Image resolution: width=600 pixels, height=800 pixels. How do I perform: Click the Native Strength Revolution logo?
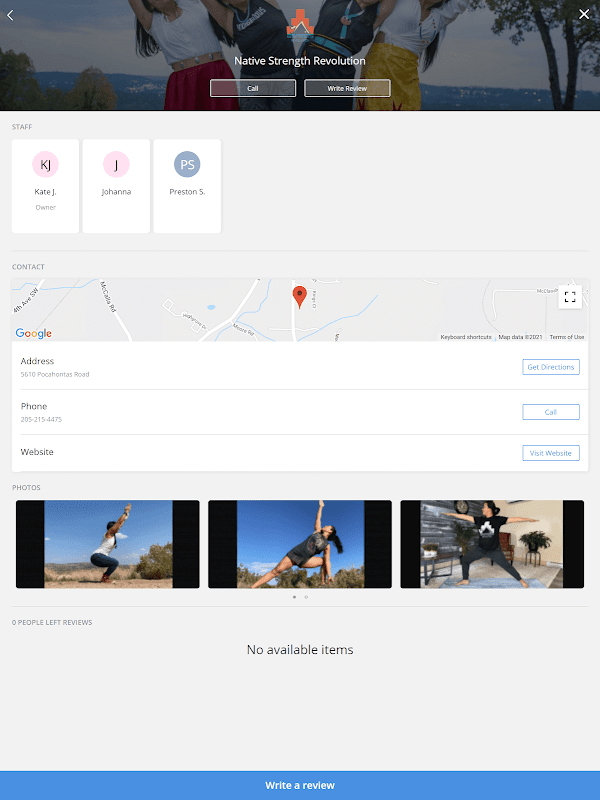[299, 26]
